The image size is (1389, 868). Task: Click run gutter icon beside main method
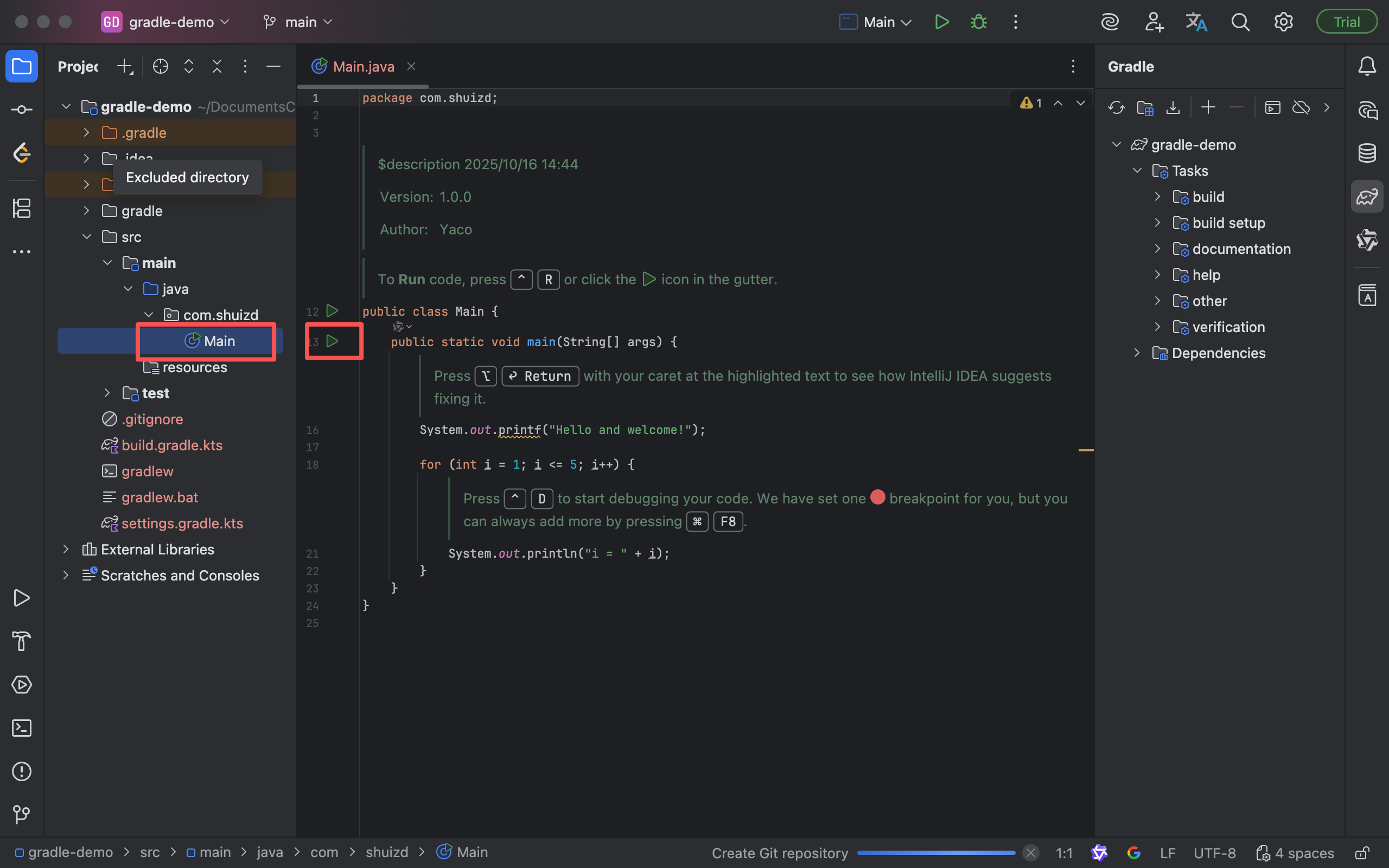tap(332, 341)
